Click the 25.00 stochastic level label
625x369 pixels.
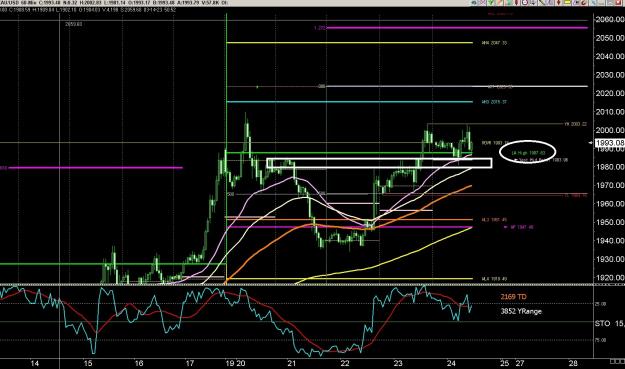click(x=600, y=304)
